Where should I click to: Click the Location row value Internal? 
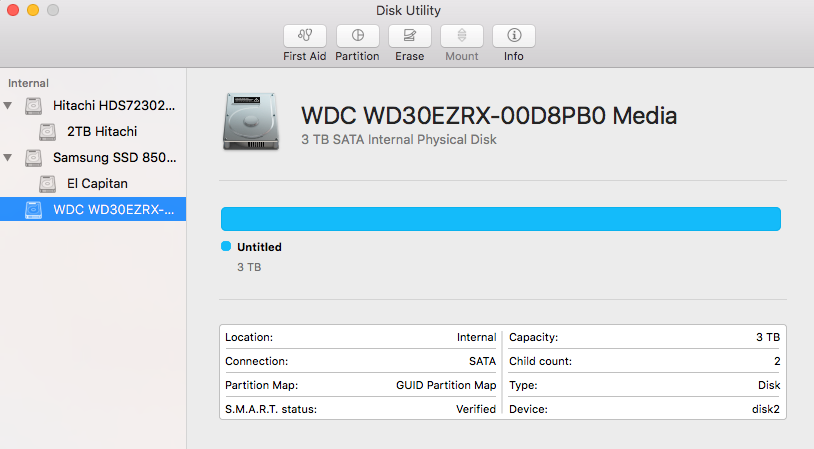coord(477,337)
